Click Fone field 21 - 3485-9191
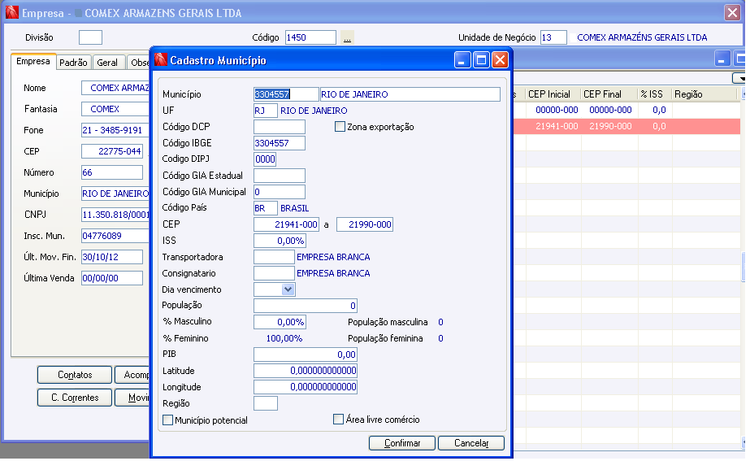The width and height of the screenshot is (750, 461). 115,130
